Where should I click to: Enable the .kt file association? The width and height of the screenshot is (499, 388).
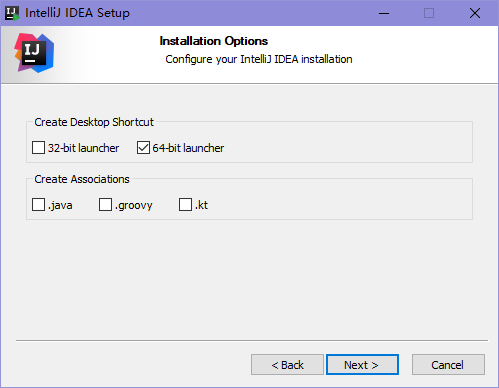pos(185,205)
